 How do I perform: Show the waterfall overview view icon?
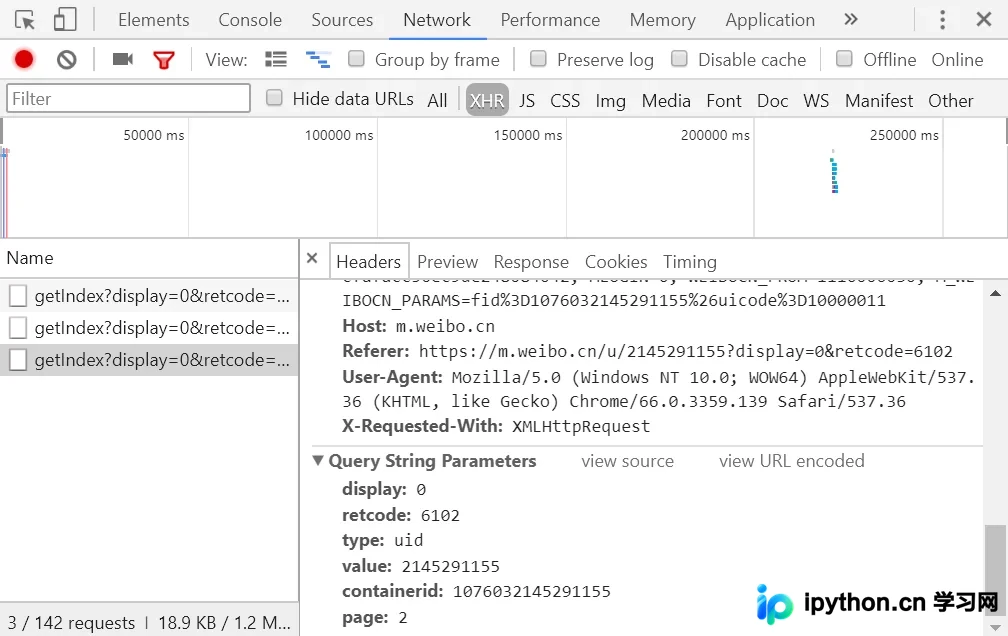coord(318,60)
